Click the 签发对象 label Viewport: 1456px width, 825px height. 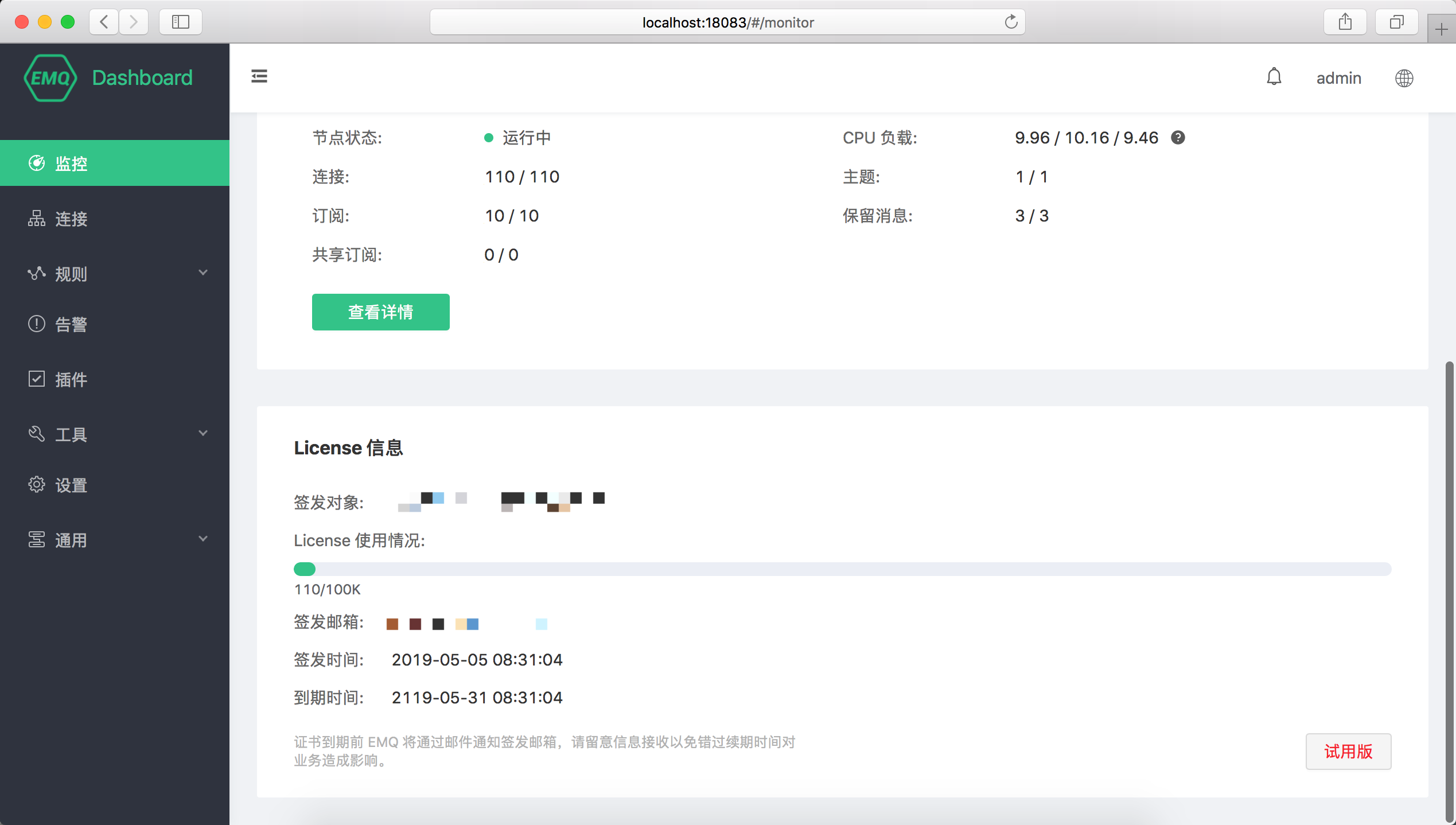point(329,503)
